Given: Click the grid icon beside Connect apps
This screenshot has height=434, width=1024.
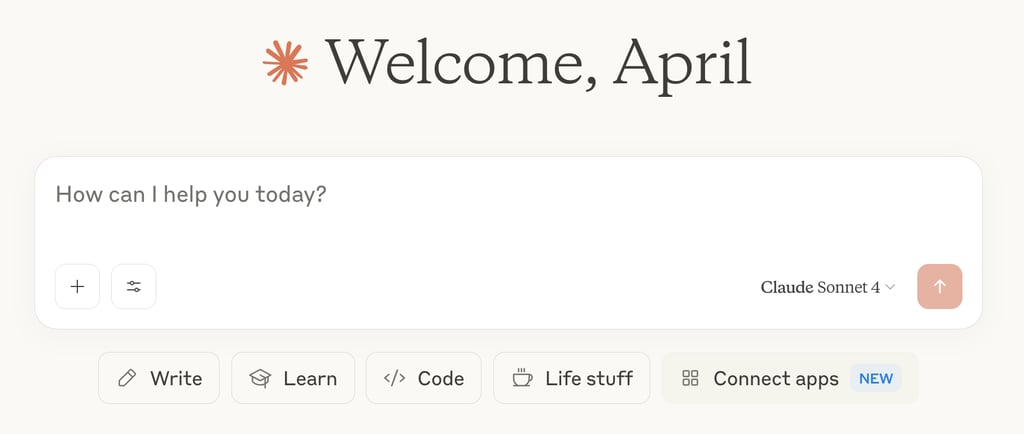Looking at the screenshot, I should [690, 378].
